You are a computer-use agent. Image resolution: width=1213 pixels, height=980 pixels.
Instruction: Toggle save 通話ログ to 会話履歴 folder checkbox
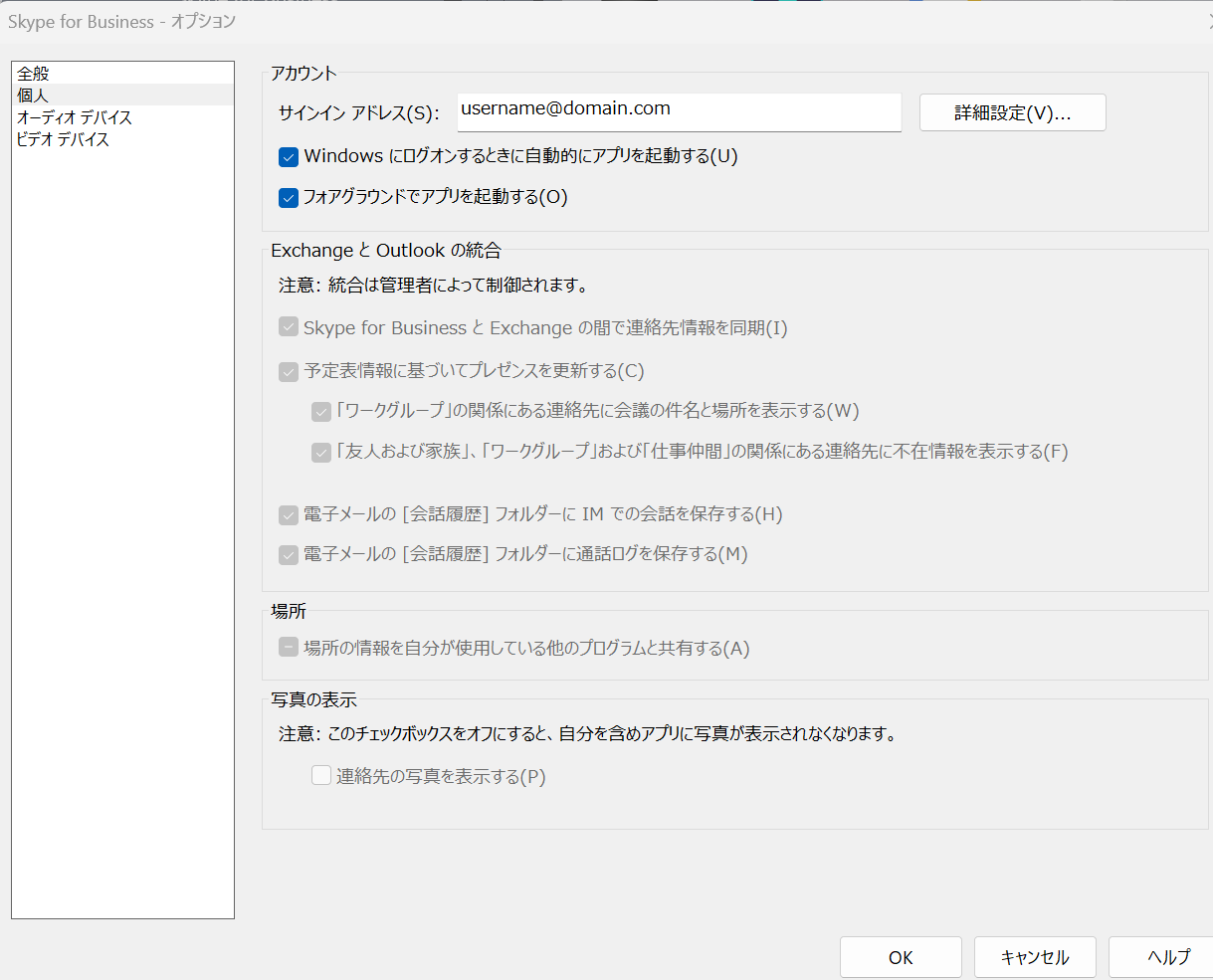(289, 555)
